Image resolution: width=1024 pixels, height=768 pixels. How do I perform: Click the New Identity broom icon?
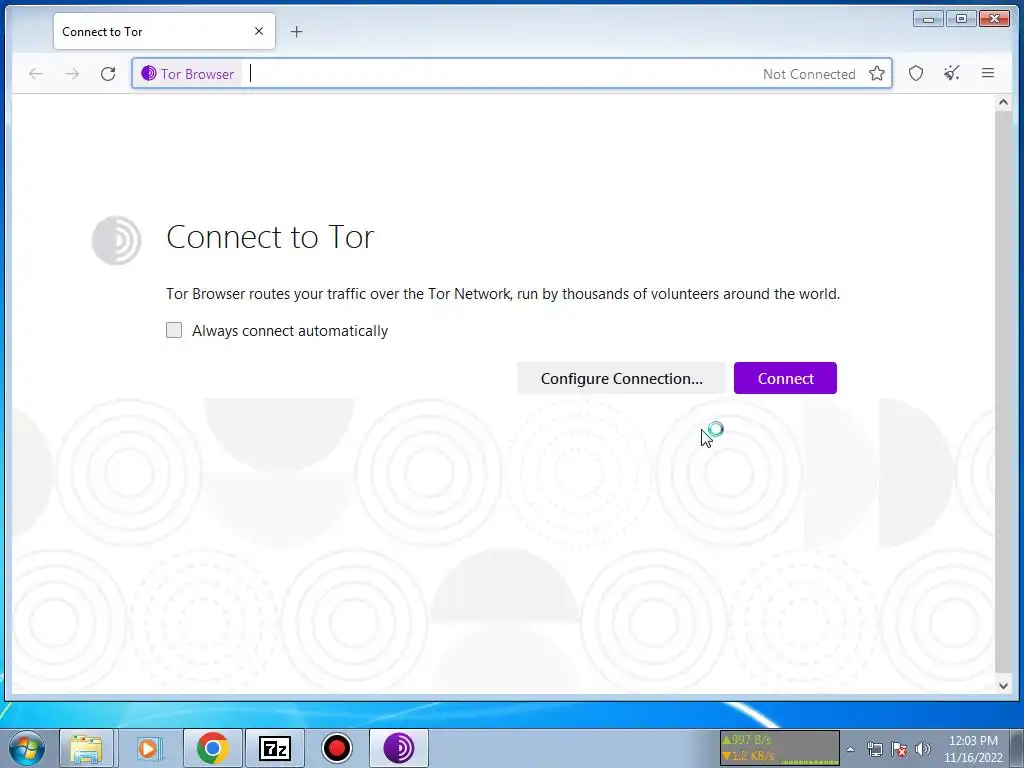point(952,74)
